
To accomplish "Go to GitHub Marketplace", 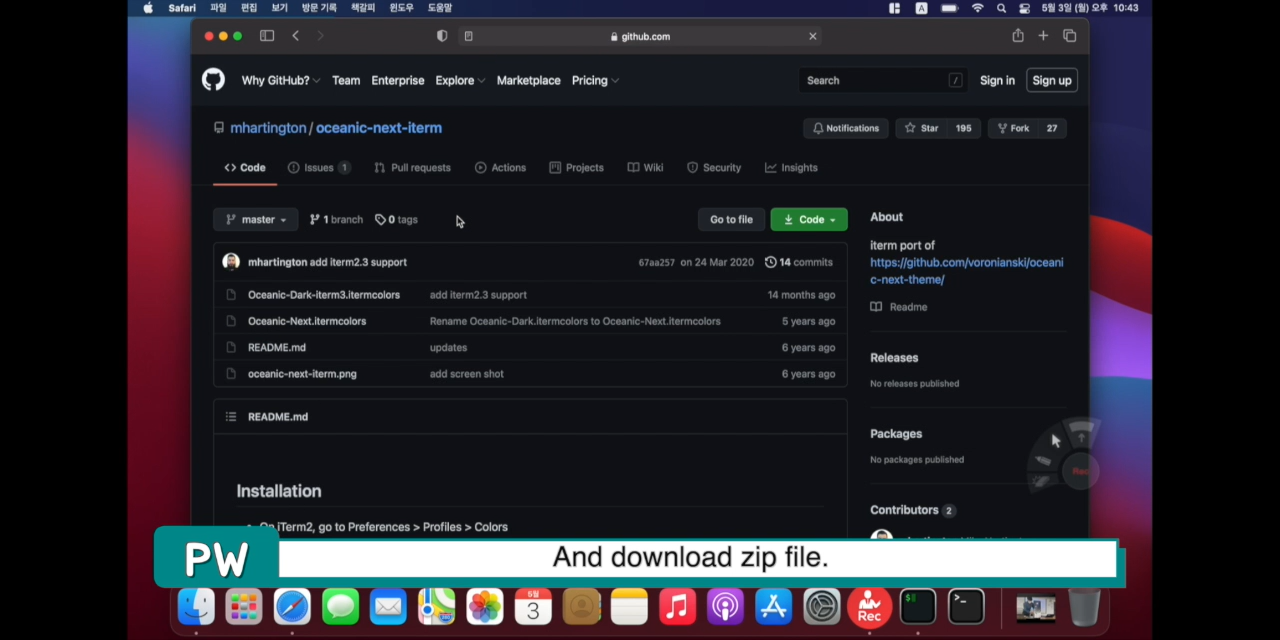I will click(x=528, y=80).
